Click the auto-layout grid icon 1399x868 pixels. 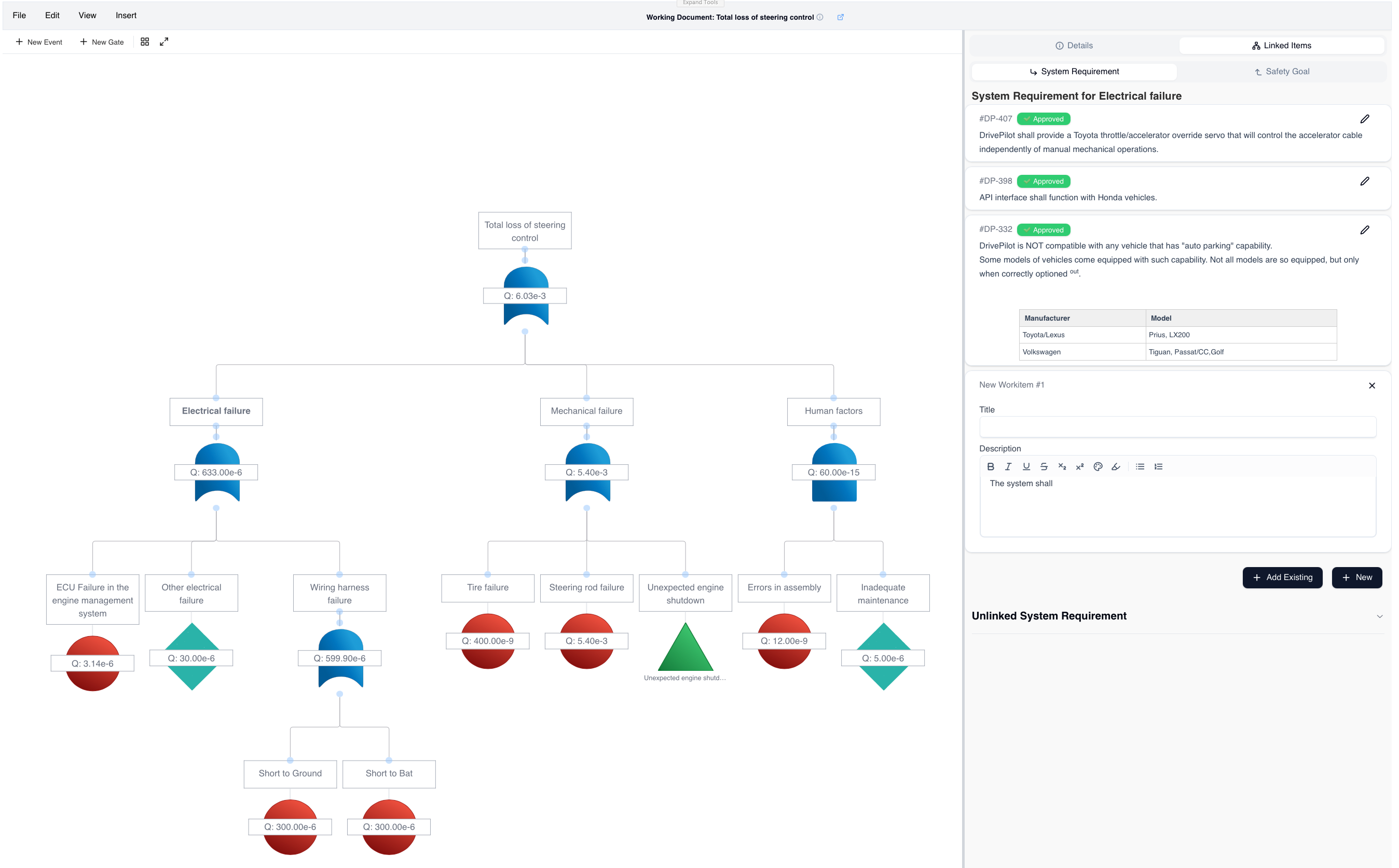point(145,42)
